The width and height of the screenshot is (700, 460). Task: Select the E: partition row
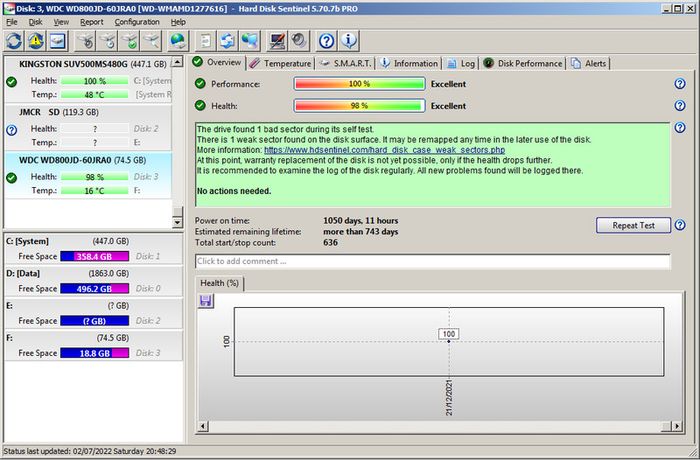(x=93, y=313)
